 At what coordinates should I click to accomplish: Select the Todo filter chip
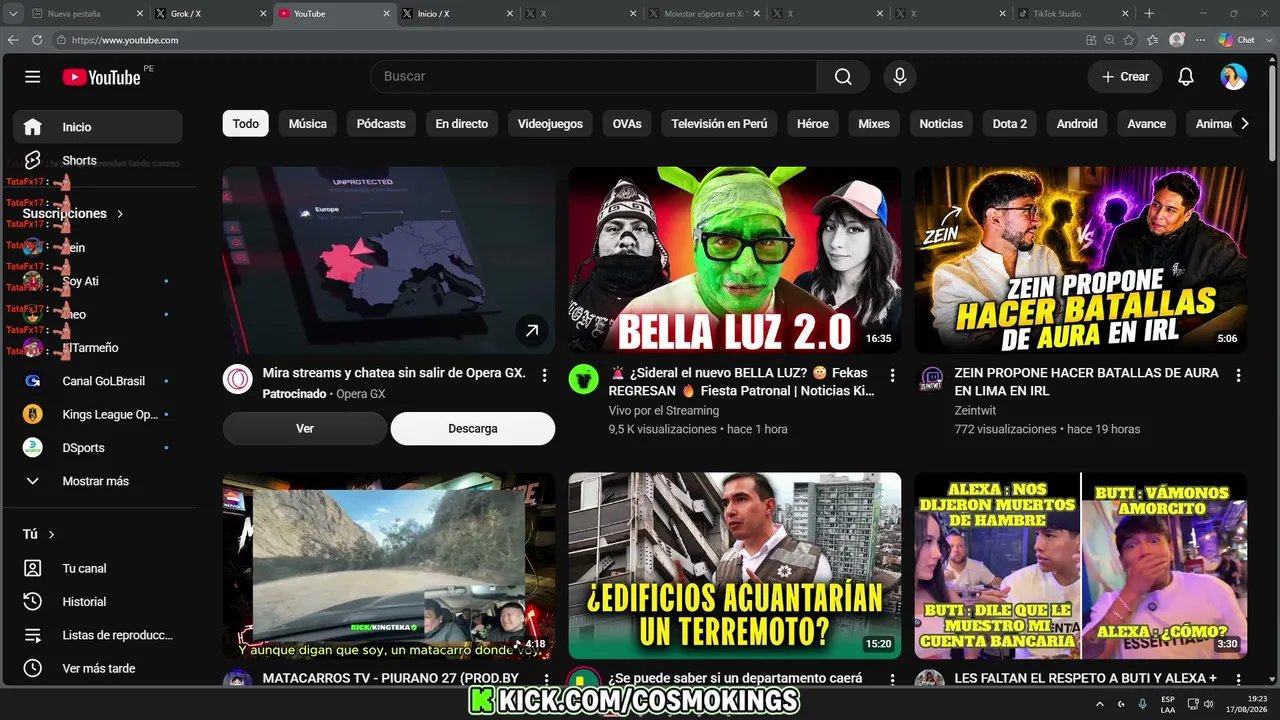[246, 124]
